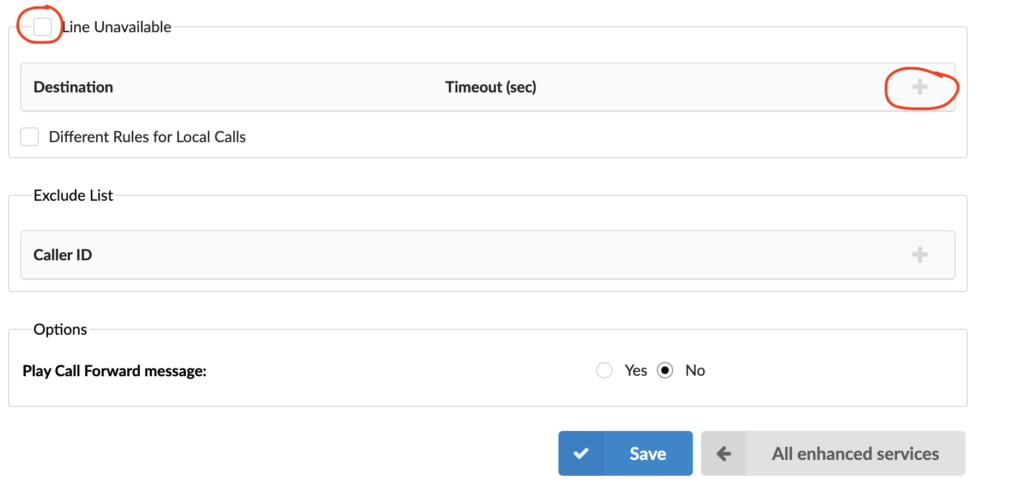Click the Yes label text
The image size is (1024, 490).
635,370
